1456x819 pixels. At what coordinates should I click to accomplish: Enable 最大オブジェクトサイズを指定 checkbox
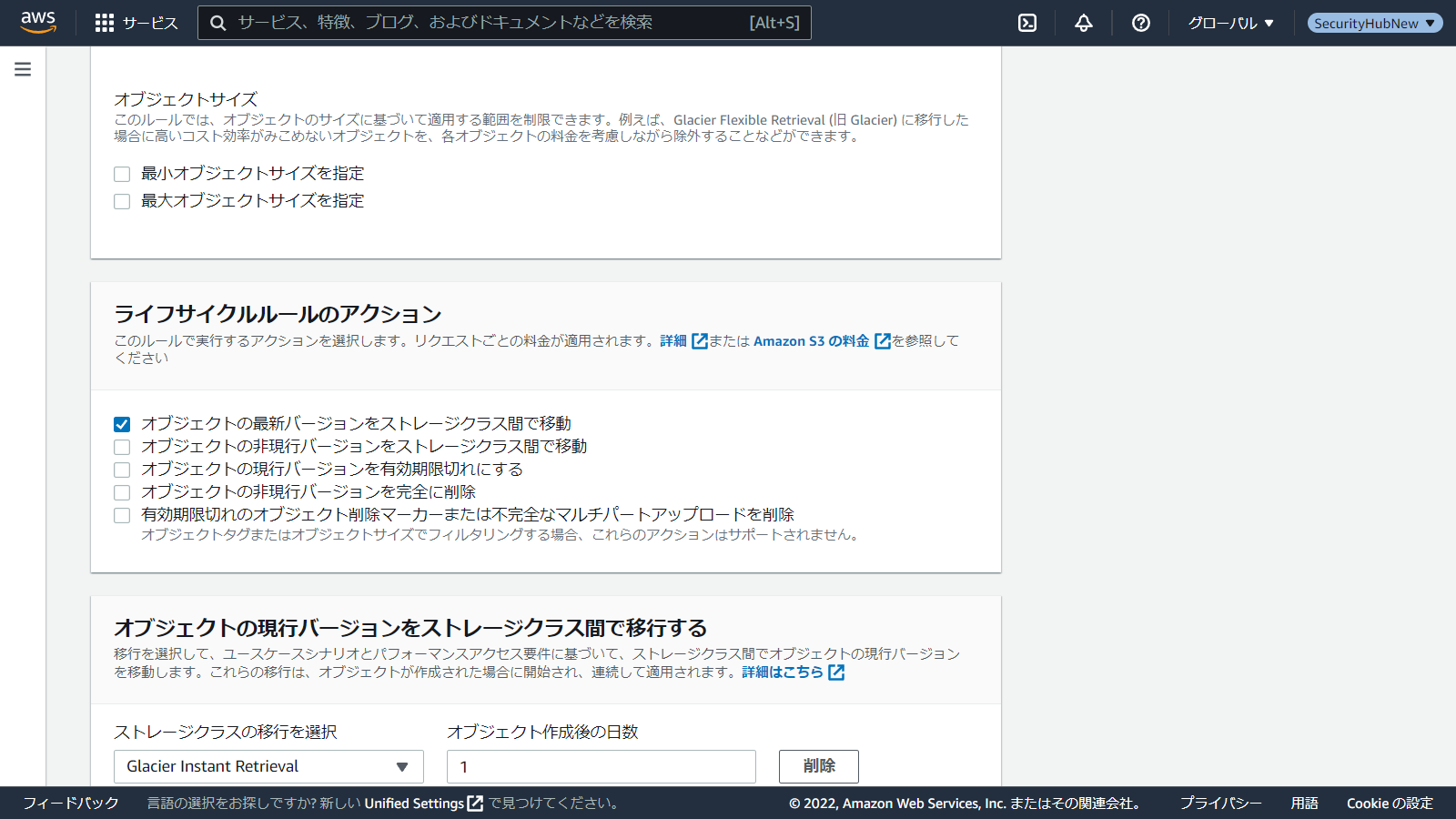[122, 201]
